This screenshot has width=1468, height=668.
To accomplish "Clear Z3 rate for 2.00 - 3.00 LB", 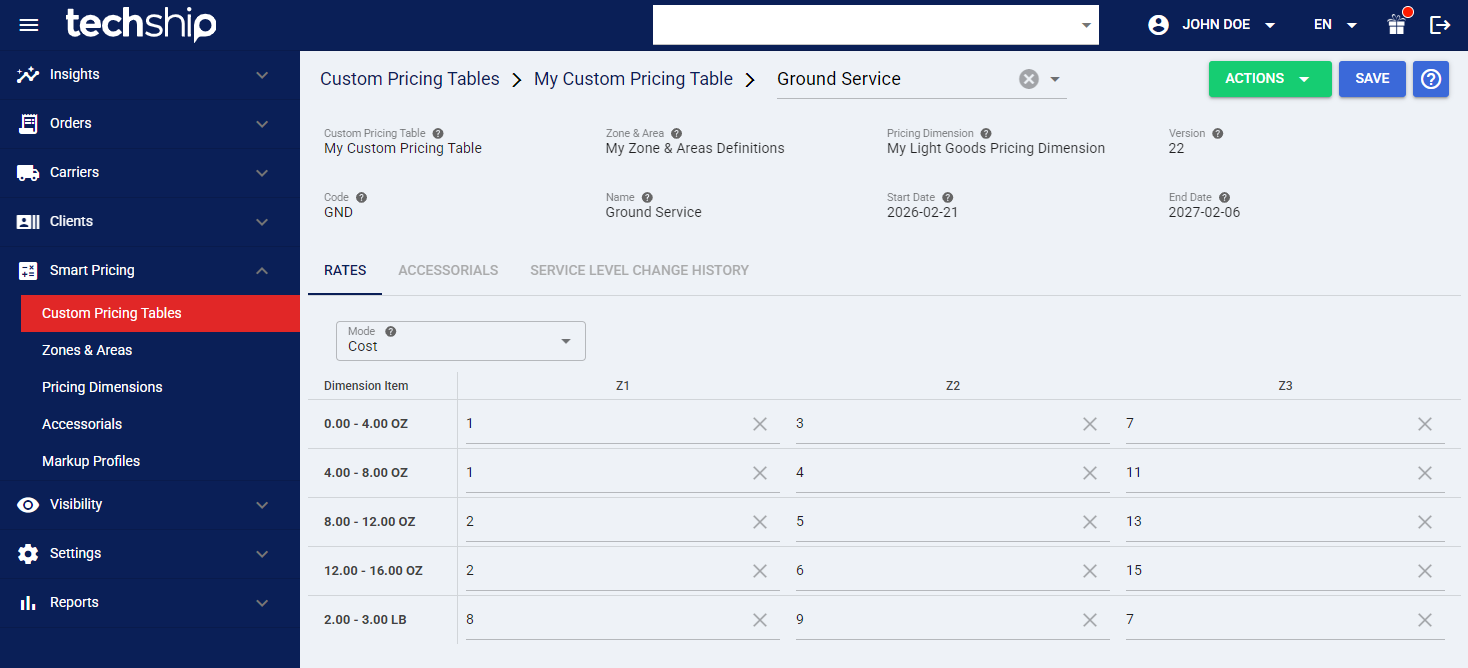I will pos(1425,620).
